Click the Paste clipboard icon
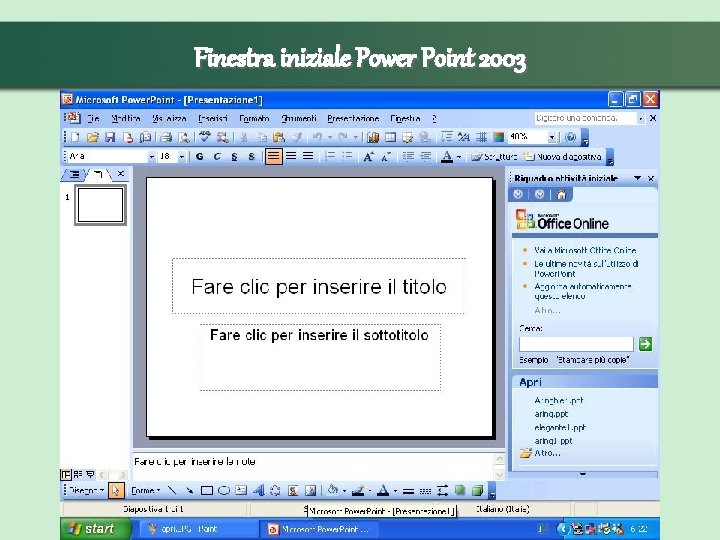The height and width of the screenshot is (540, 720). coord(279,137)
